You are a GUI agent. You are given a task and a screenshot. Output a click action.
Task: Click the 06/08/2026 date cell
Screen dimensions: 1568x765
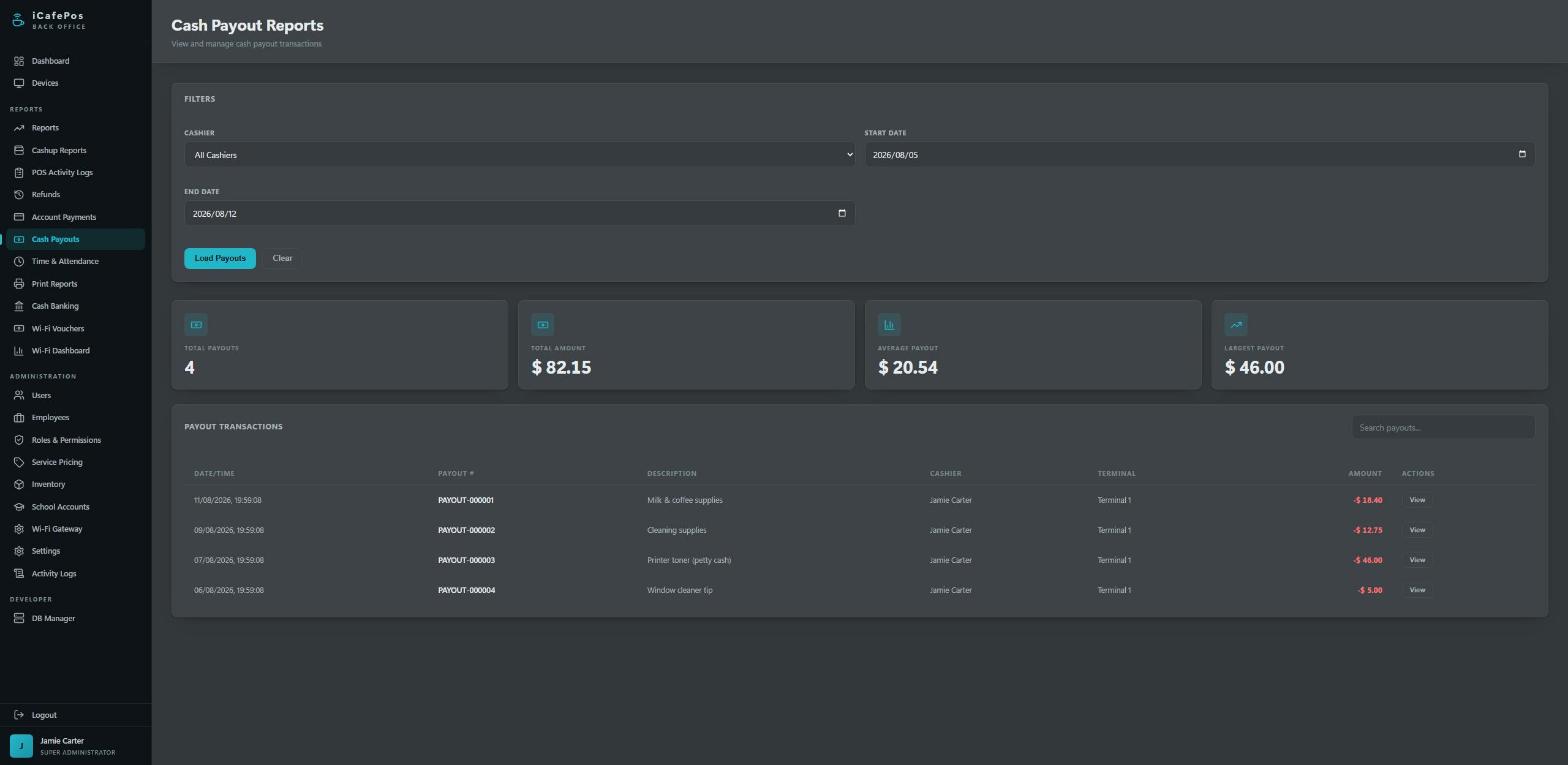(229, 590)
